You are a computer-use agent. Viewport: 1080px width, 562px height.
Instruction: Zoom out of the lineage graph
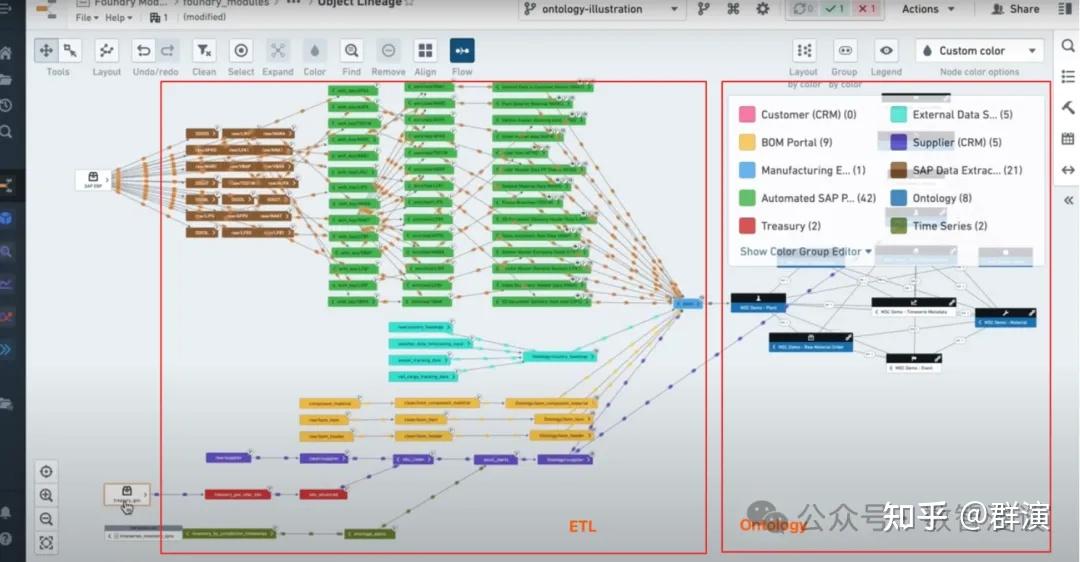[46, 519]
